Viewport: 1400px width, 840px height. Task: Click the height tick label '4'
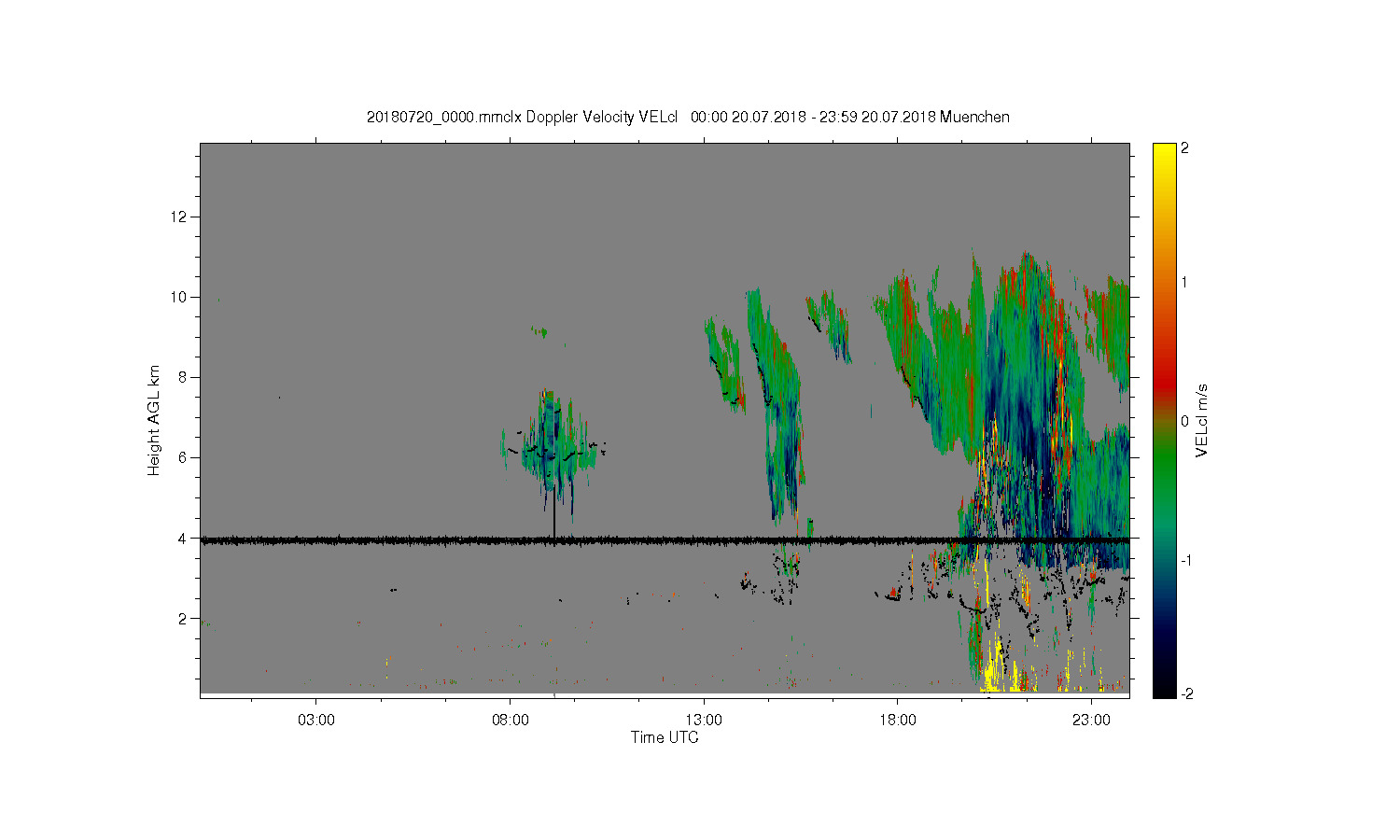pyautogui.click(x=184, y=538)
